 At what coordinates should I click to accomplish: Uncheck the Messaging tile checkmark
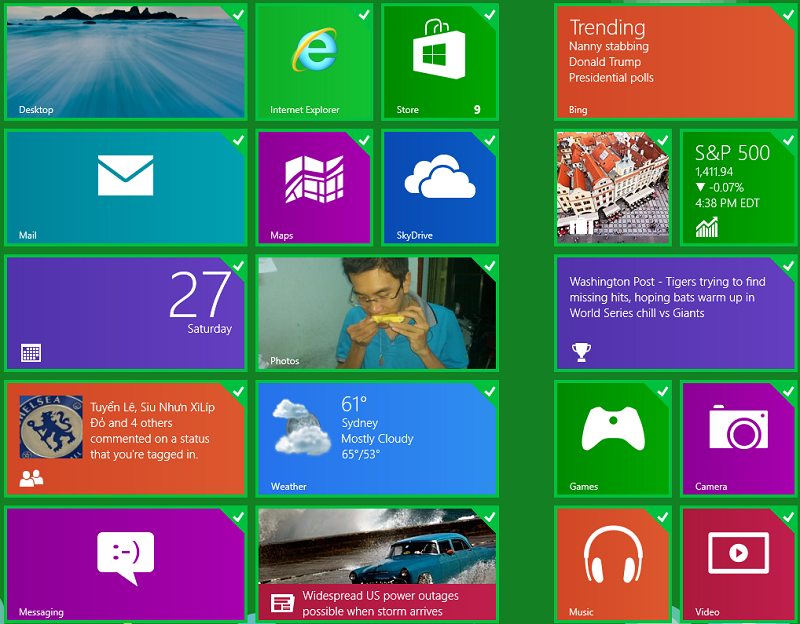tap(238, 517)
